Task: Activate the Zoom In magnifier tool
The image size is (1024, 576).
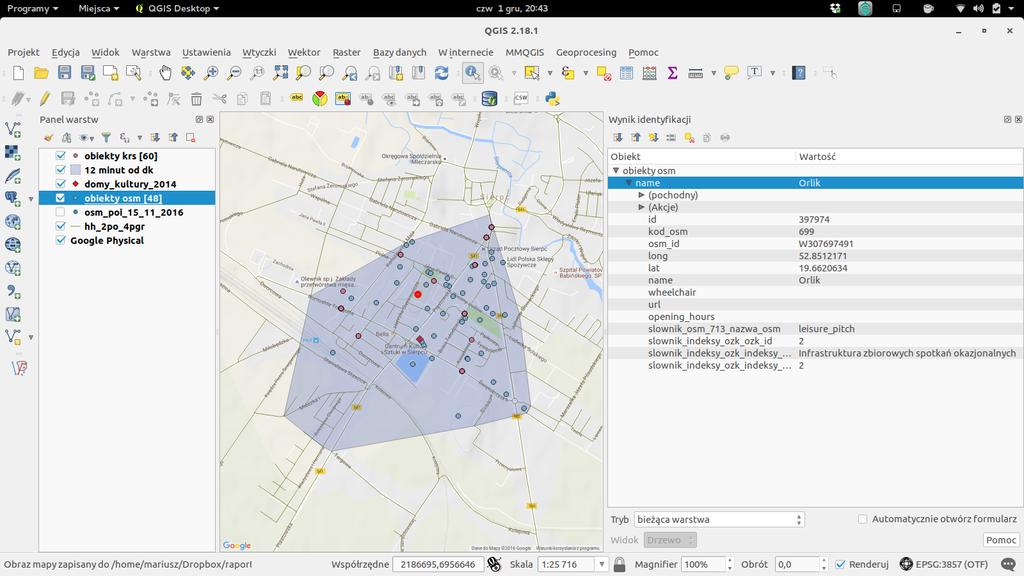Action: coord(211,73)
